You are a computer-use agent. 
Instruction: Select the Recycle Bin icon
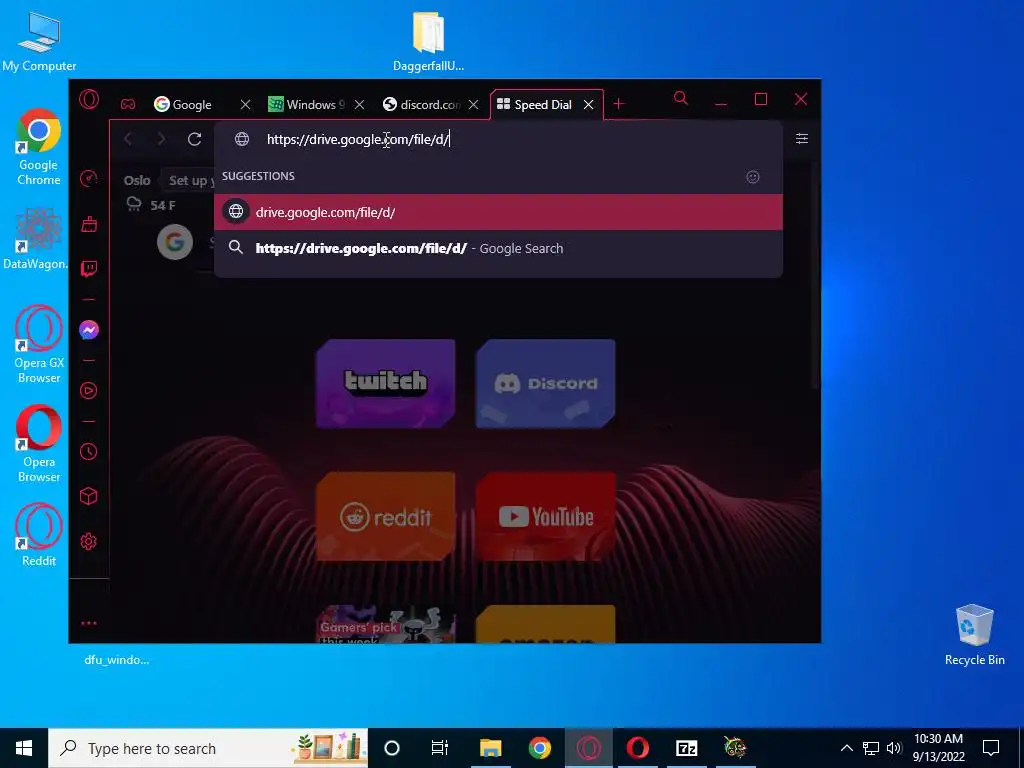pyautogui.click(x=974, y=635)
